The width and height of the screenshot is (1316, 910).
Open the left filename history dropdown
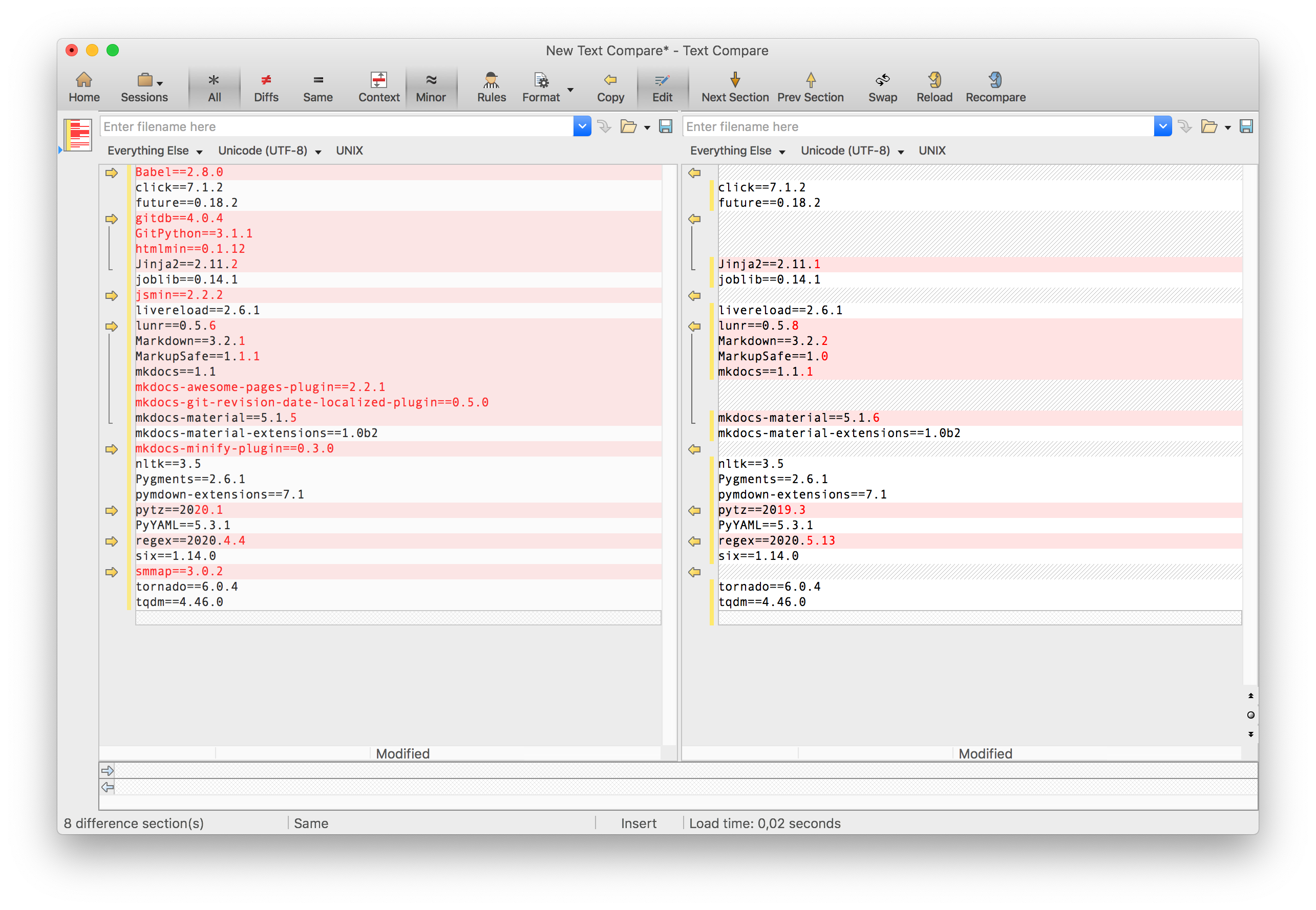coord(582,126)
